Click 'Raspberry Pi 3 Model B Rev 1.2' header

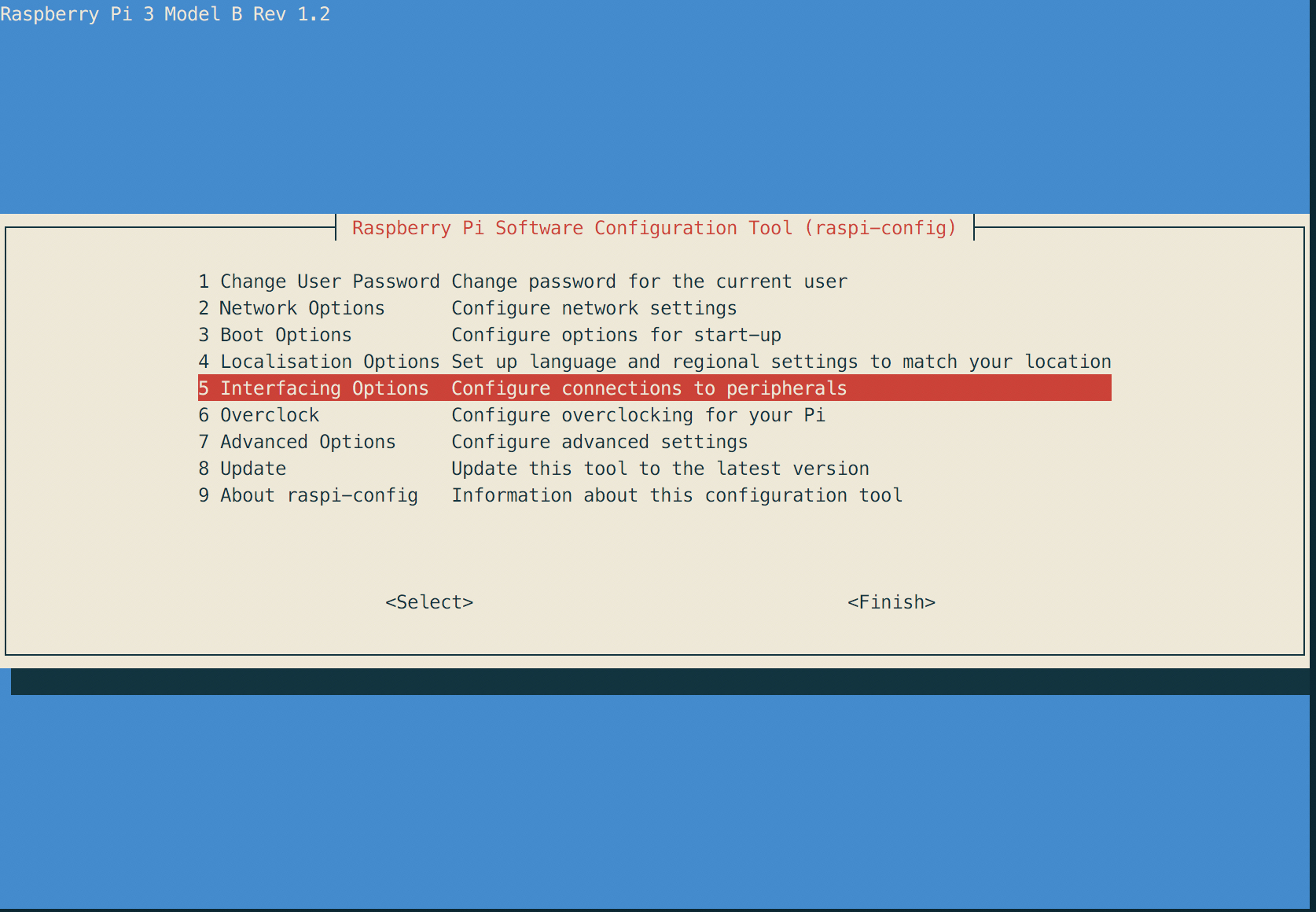(x=165, y=14)
